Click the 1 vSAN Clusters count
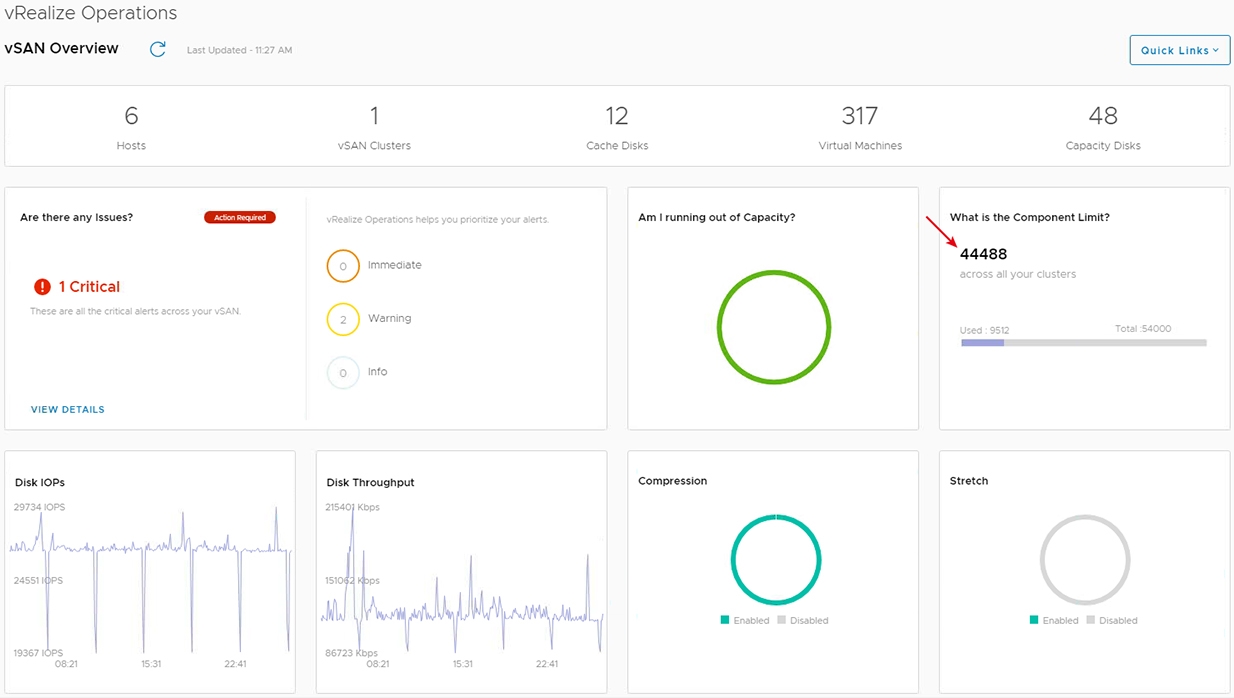1234x698 pixels. coord(374,116)
